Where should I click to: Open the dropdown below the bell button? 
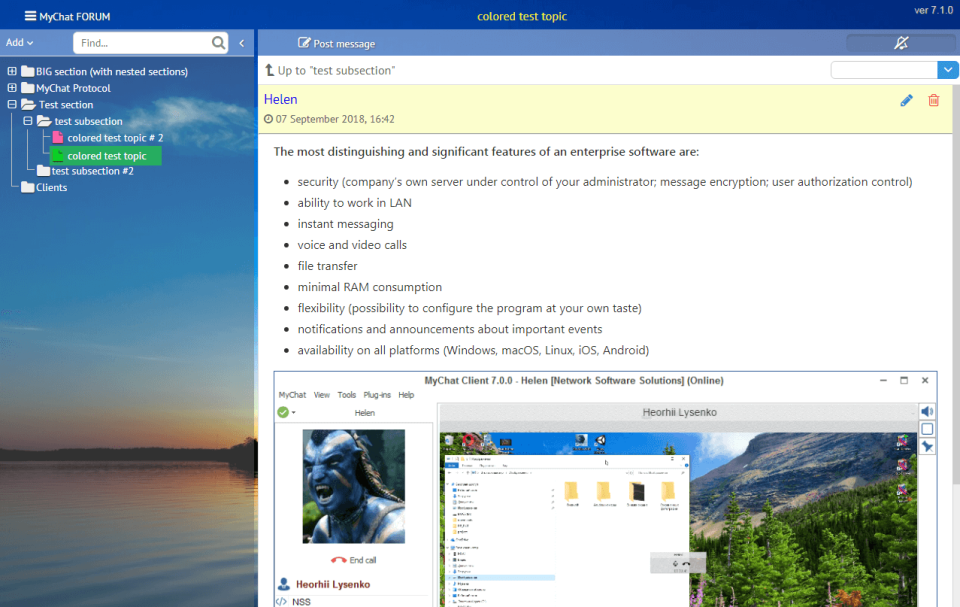click(947, 70)
